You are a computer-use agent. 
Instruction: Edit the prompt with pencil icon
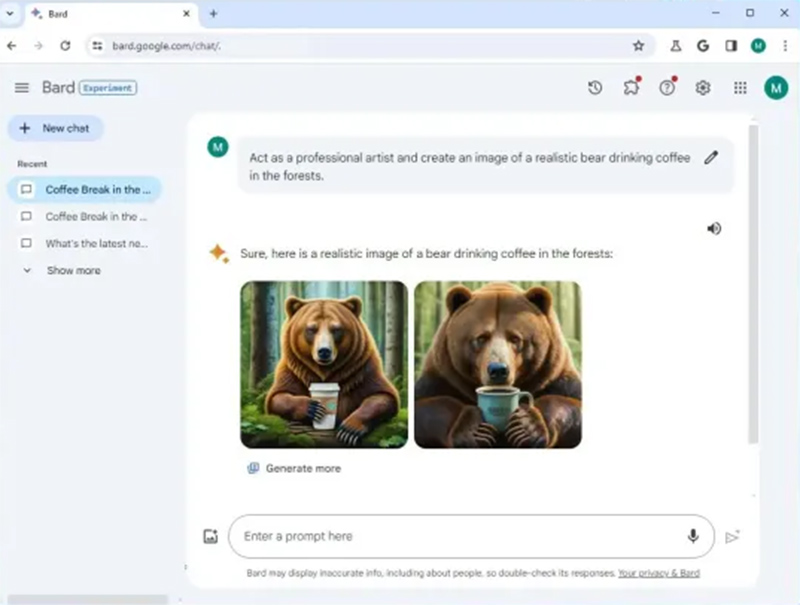pyautogui.click(x=711, y=158)
